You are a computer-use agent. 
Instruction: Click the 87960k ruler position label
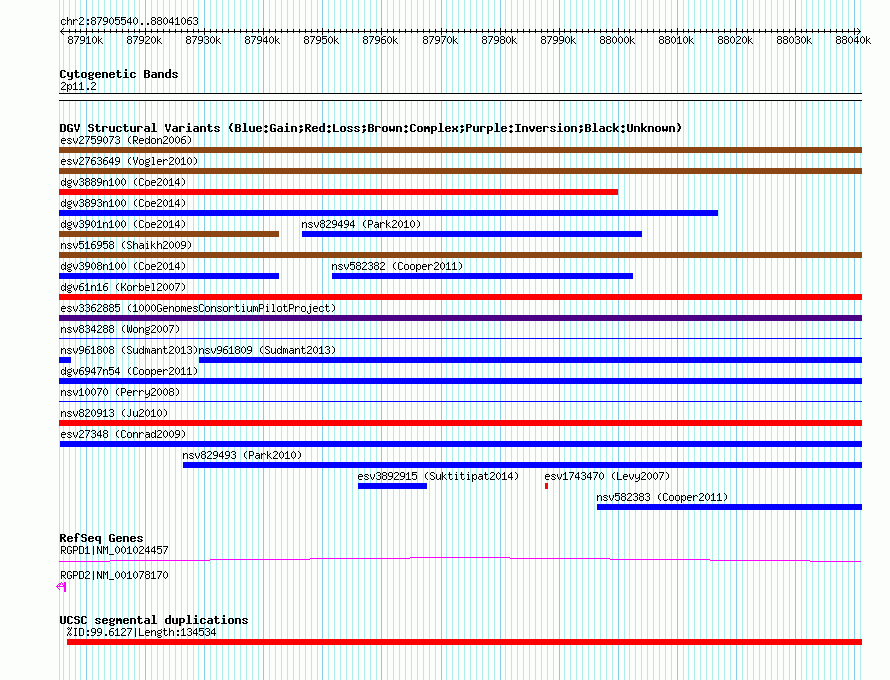[380, 41]
